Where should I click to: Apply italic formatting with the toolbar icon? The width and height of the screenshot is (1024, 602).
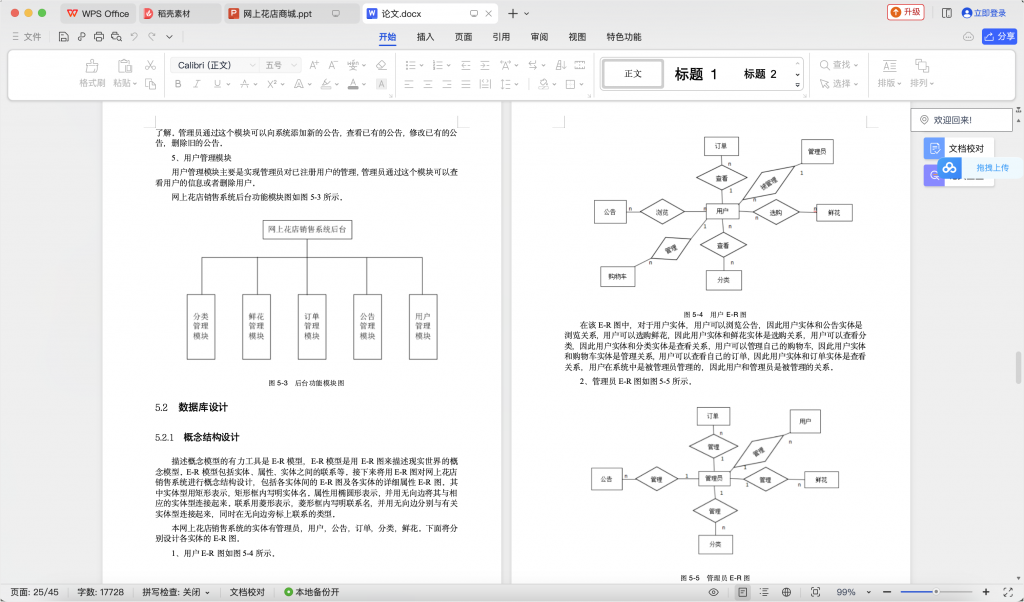point(197,84)
